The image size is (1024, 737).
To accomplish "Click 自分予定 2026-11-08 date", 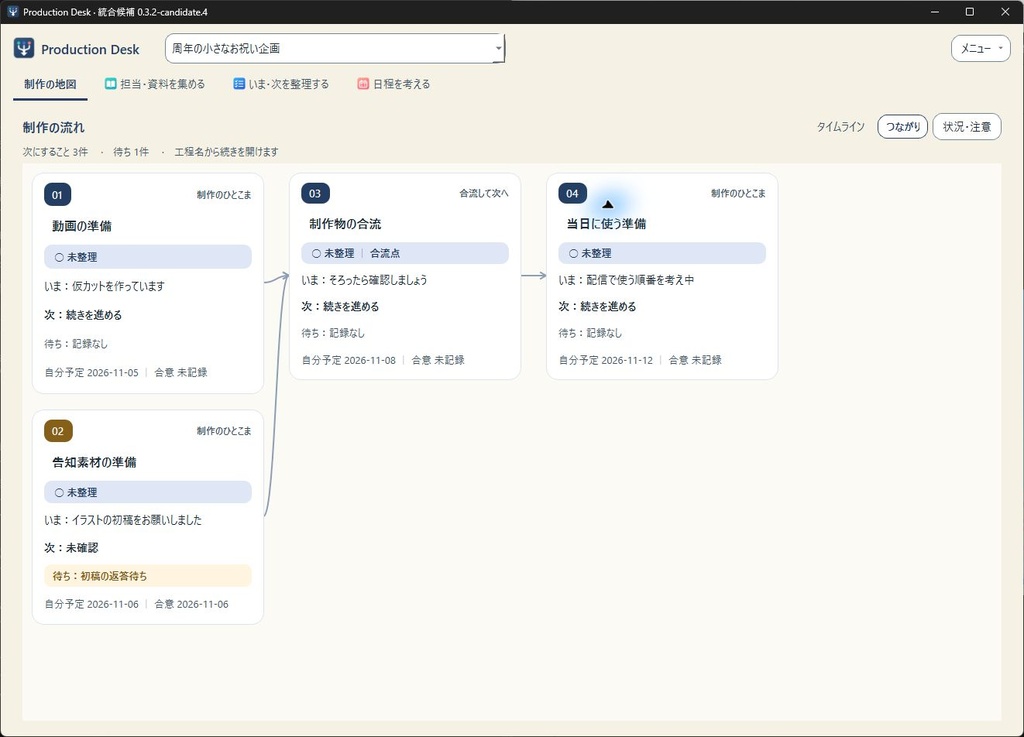I will 349,360.
